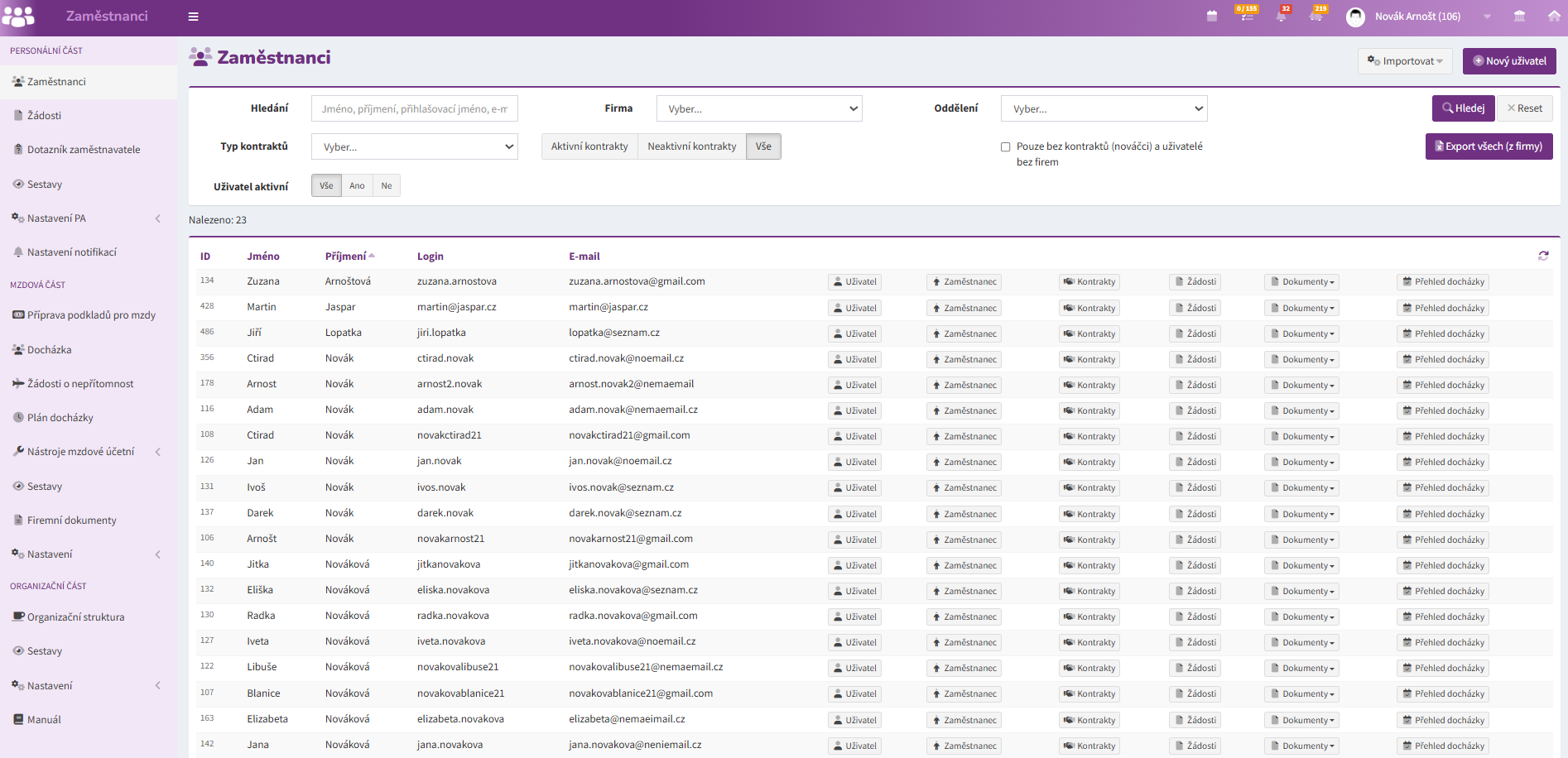Expand Dokumenty dropdown for Zuzana Arnoštová
The width and height of the screenshot is (1568, 758).
(1302, 282)
